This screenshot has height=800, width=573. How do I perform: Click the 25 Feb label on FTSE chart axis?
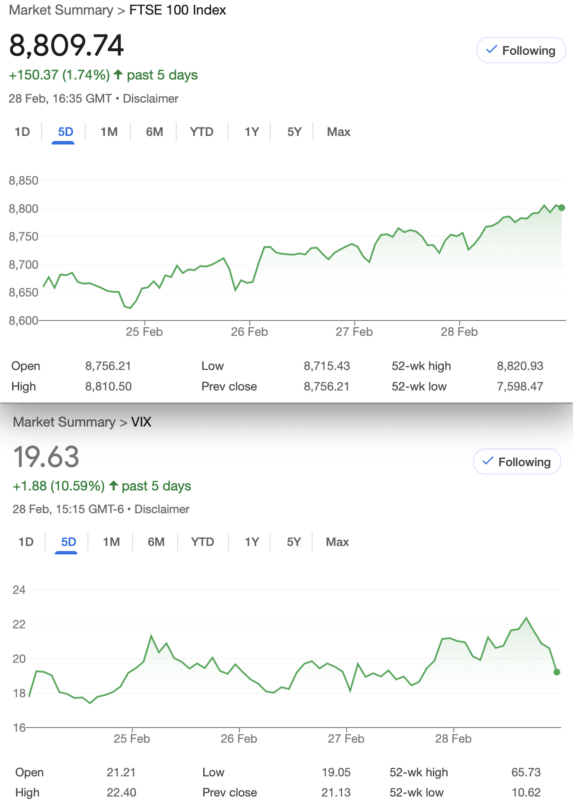coord(144,332)
